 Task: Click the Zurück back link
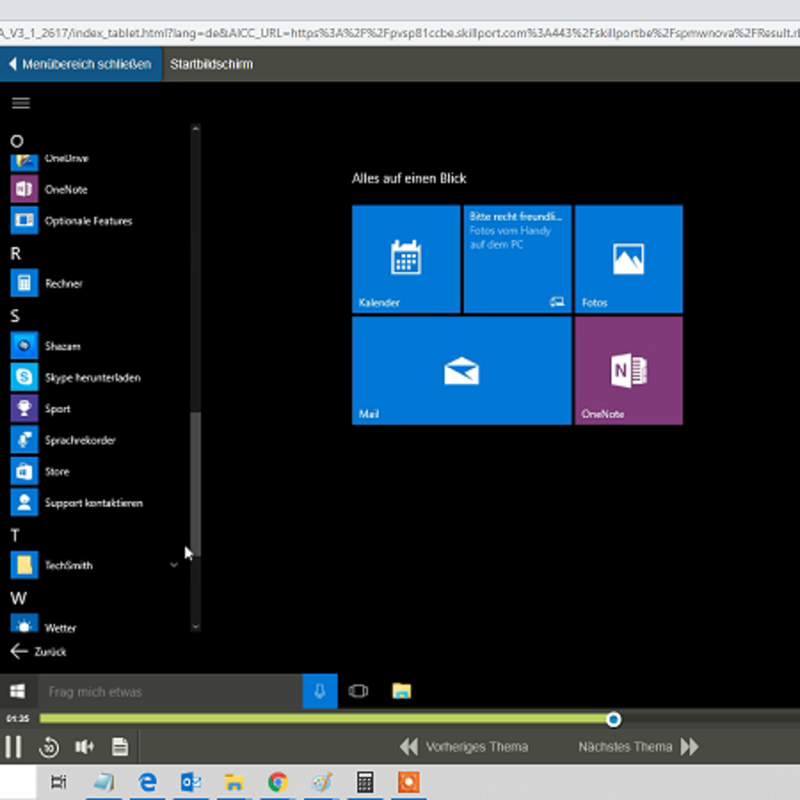[x=39, y=652]
